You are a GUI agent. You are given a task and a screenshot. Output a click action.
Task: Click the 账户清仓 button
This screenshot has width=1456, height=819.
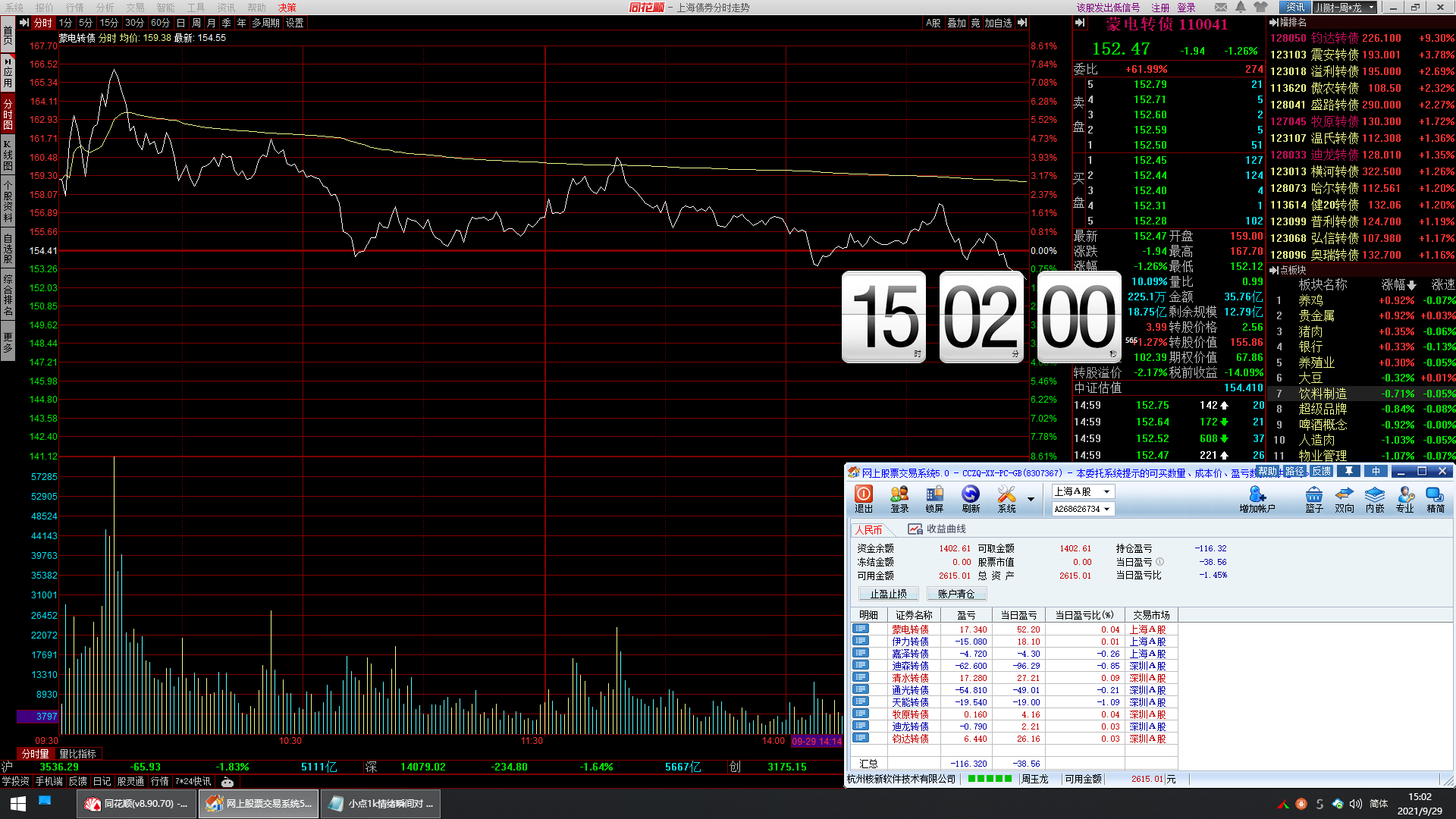pyautogui.click(x=957, y=594)
